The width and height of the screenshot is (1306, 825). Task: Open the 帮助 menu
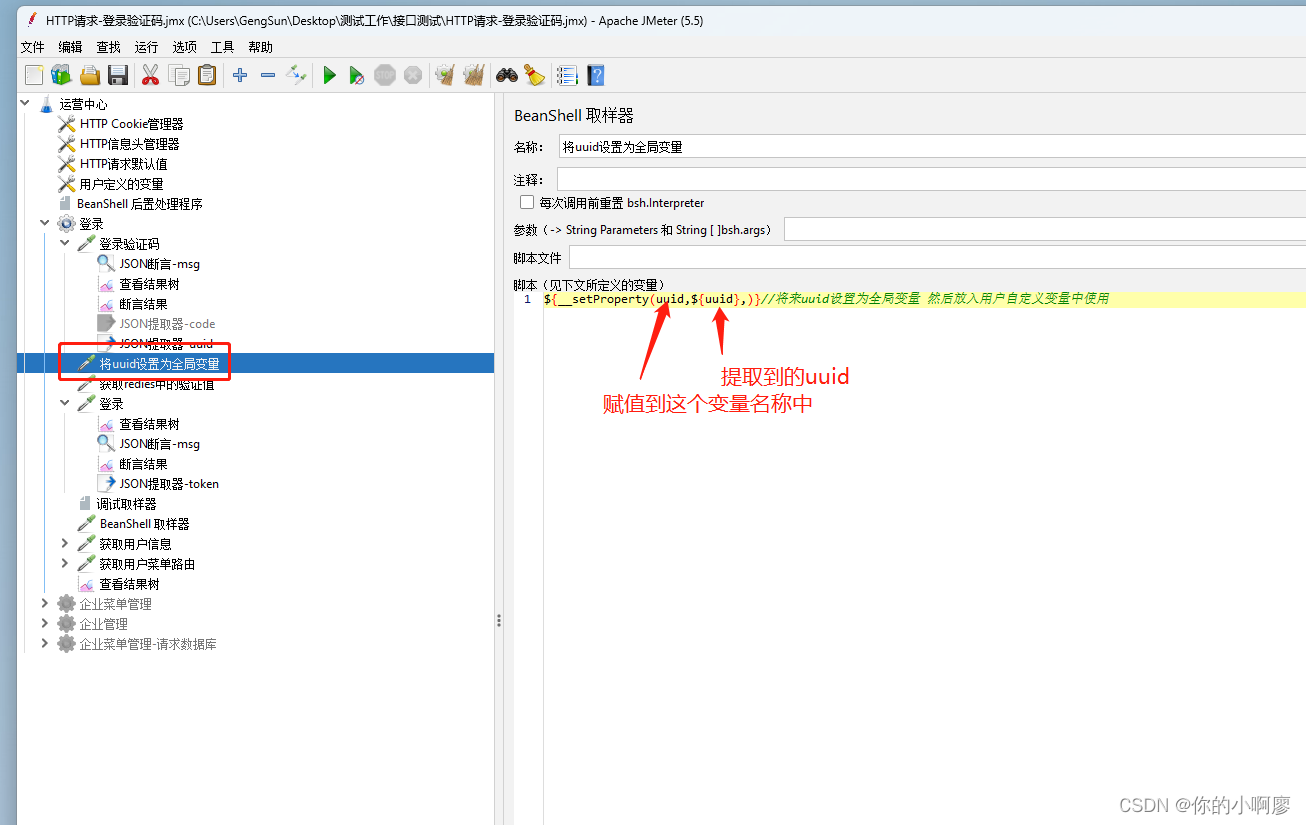tap(261, 47)
